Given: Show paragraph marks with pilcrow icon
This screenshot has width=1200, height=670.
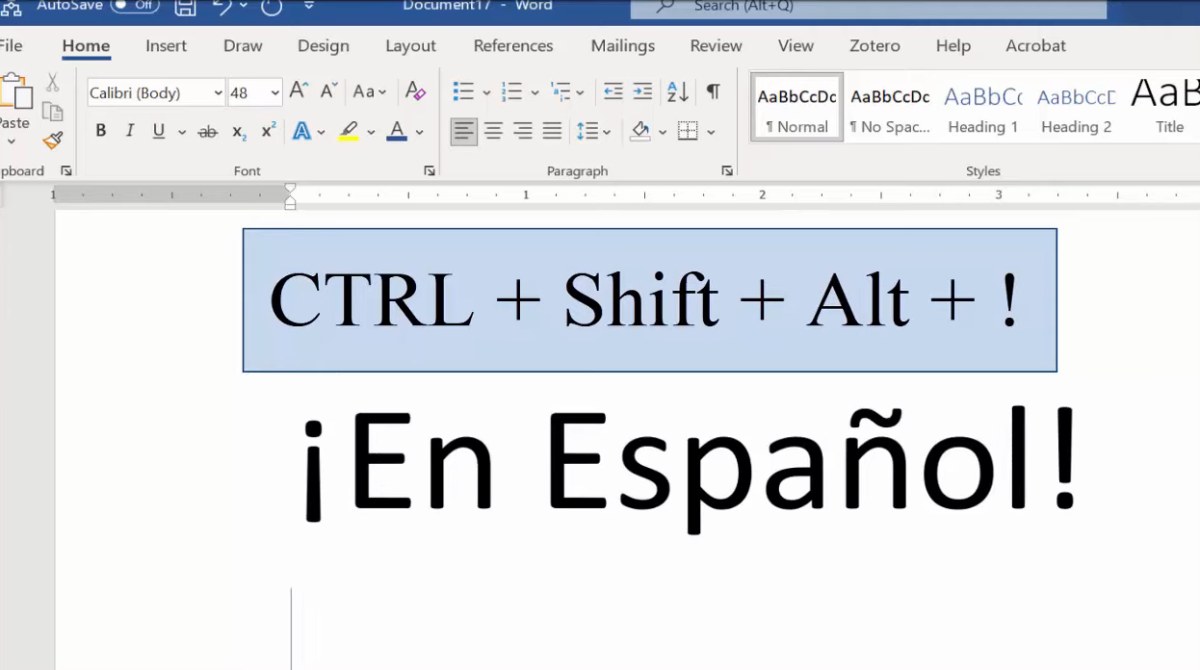Looking at the screenshot, I should (713, 92).
